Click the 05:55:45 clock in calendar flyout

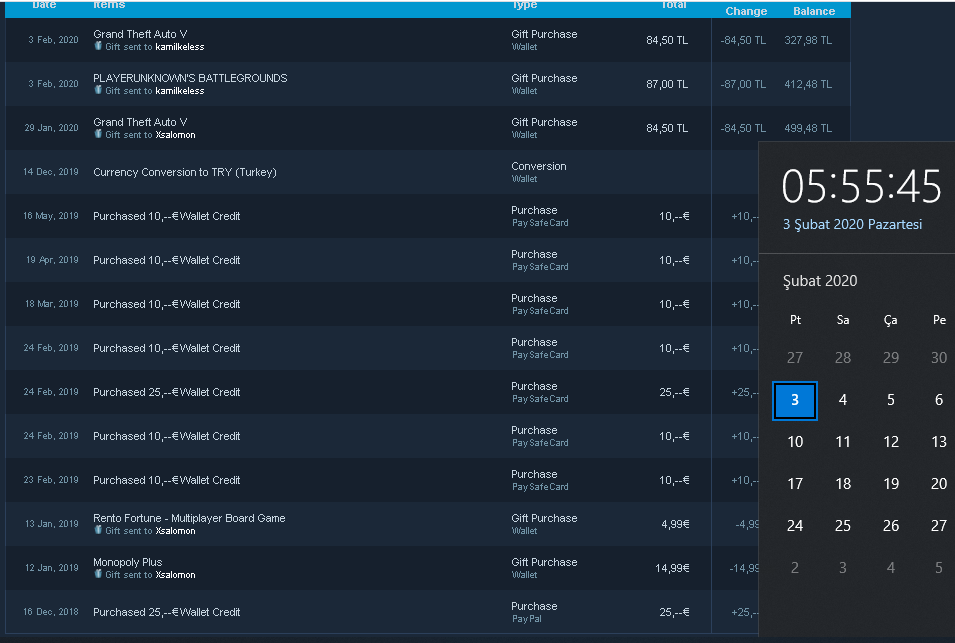point(861,186)
